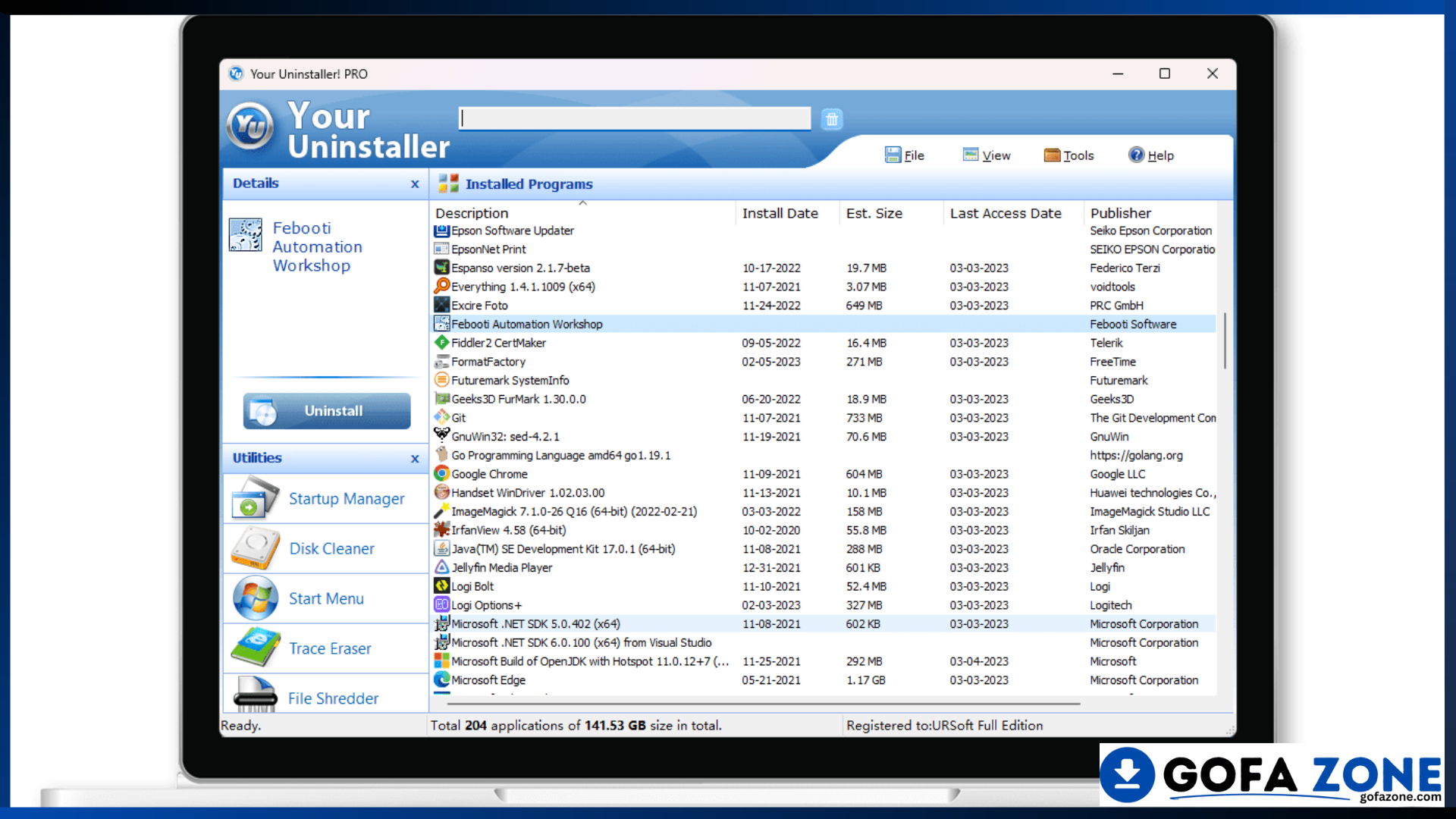The height and width of the screenshot is (819, 1456).
Task: Click the Start Menu link text
Action: pyautogui.click(x=326, y=598)
